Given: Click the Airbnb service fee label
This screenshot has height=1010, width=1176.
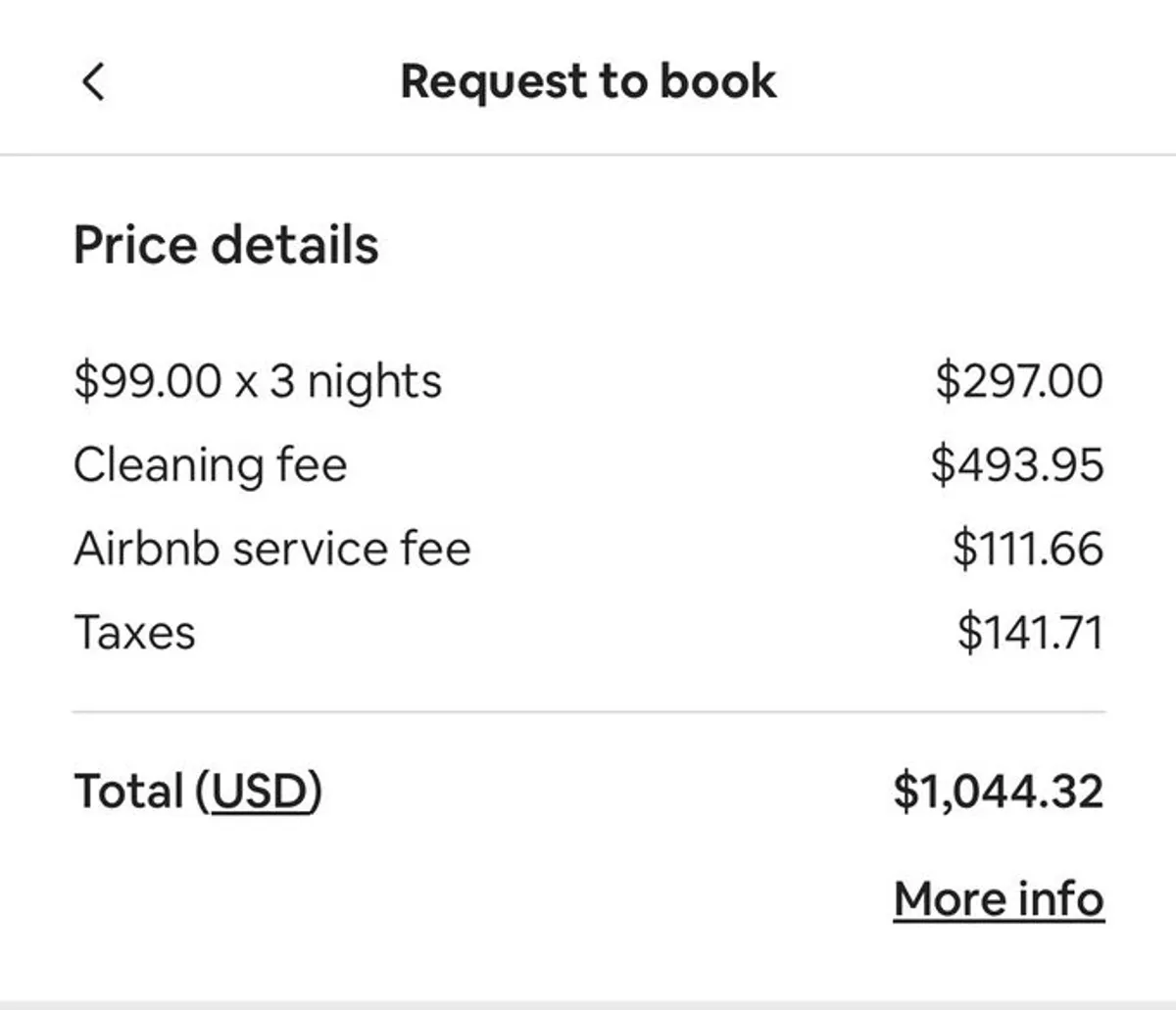Looking at the screenshot, I should tap(272, 549).
